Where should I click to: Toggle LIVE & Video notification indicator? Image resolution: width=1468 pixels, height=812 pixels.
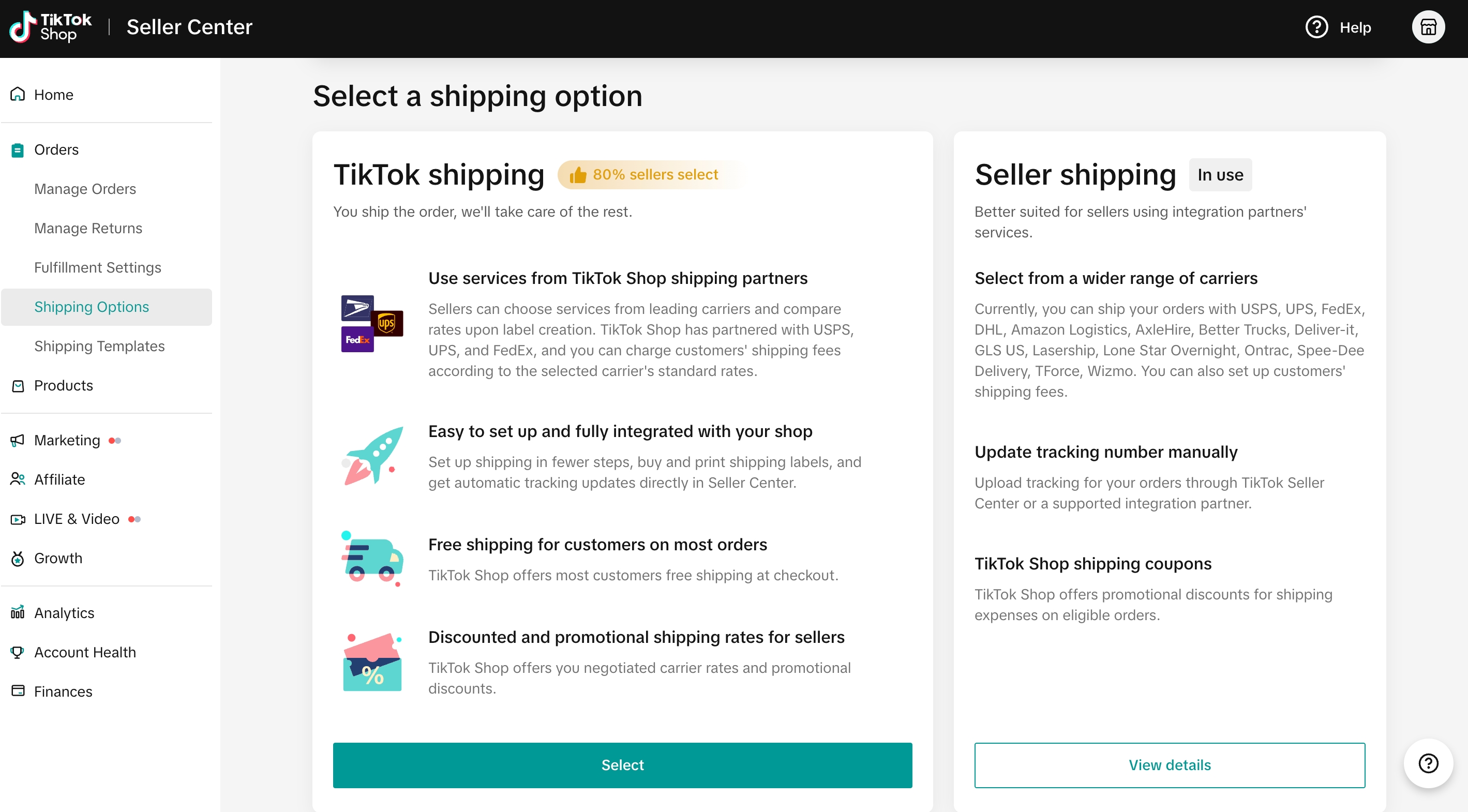click(137, 519)
